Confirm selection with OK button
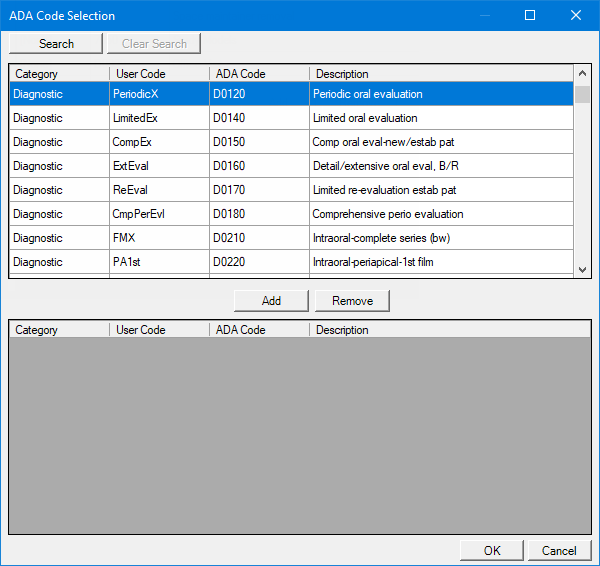600x566 pixels. click(x=491, y=550)
